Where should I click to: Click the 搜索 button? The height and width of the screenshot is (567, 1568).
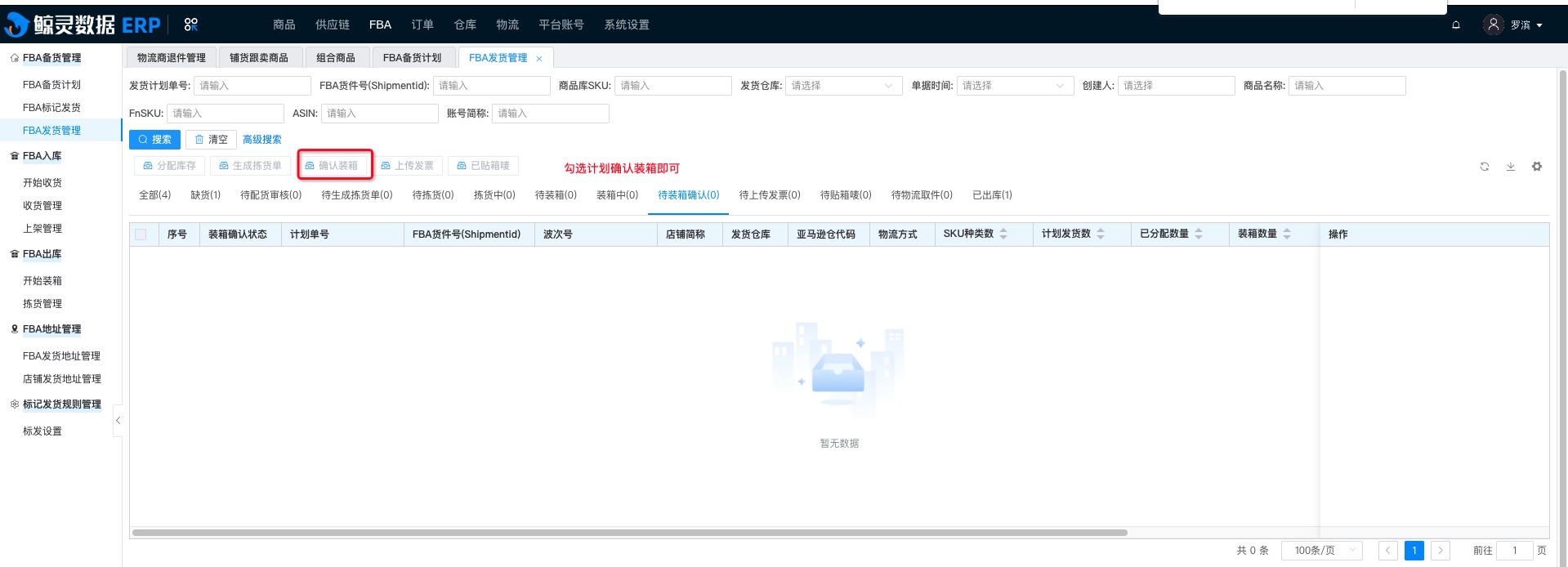(154, 140)
